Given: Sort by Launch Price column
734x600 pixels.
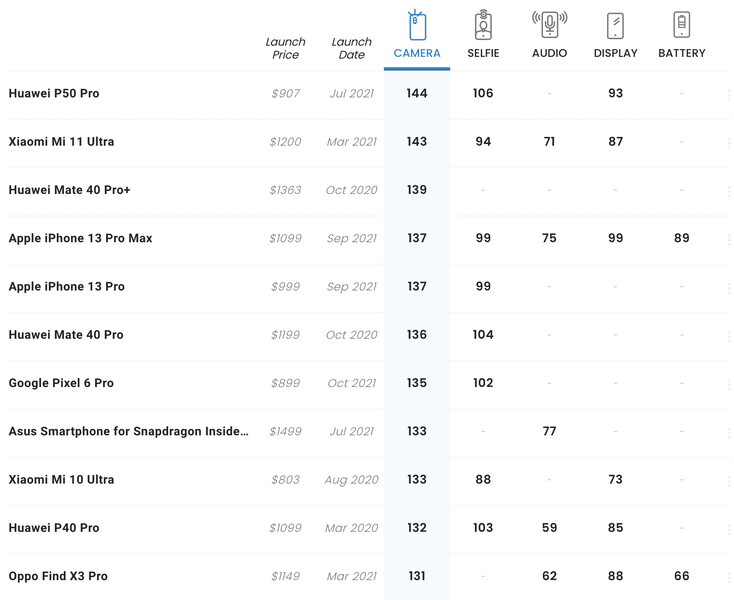Looking at the screenshot, I should pos(285,48).
